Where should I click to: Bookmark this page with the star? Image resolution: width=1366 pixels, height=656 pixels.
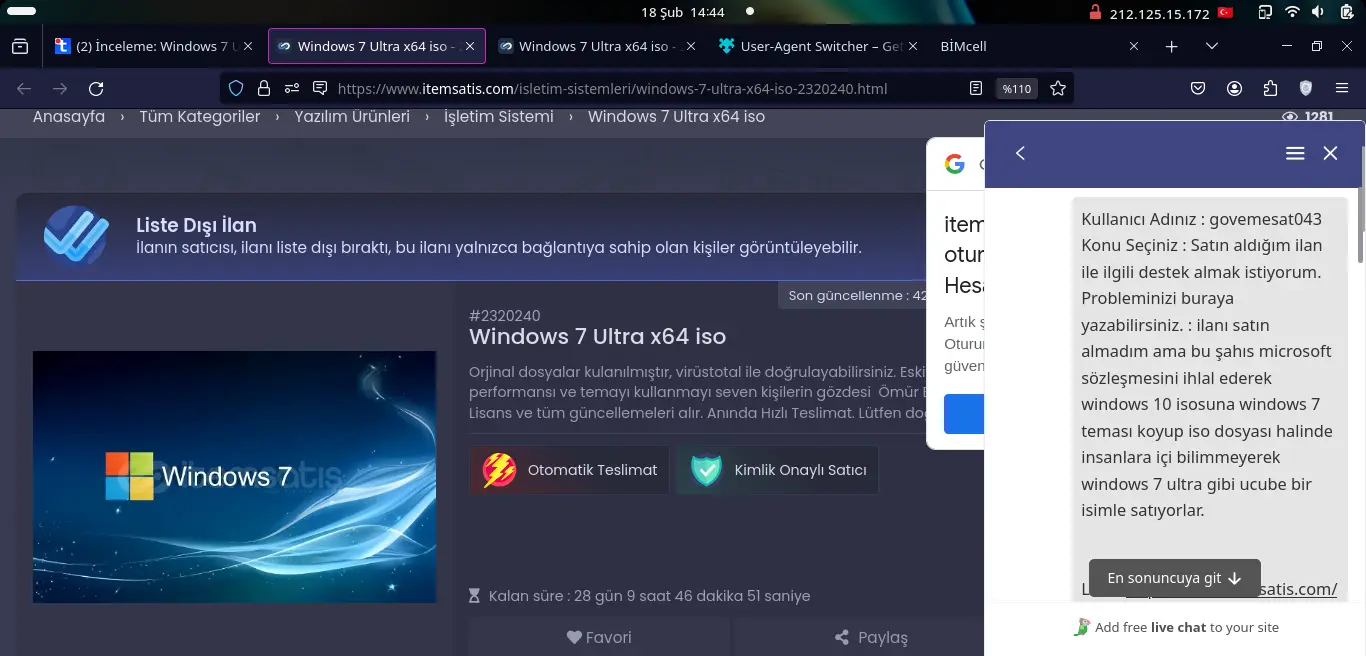[x=1058, y=88]
